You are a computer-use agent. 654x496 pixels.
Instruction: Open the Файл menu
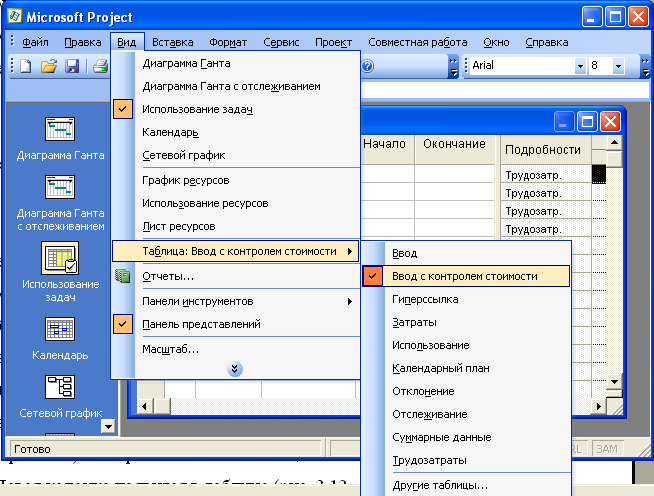point(35,43)
